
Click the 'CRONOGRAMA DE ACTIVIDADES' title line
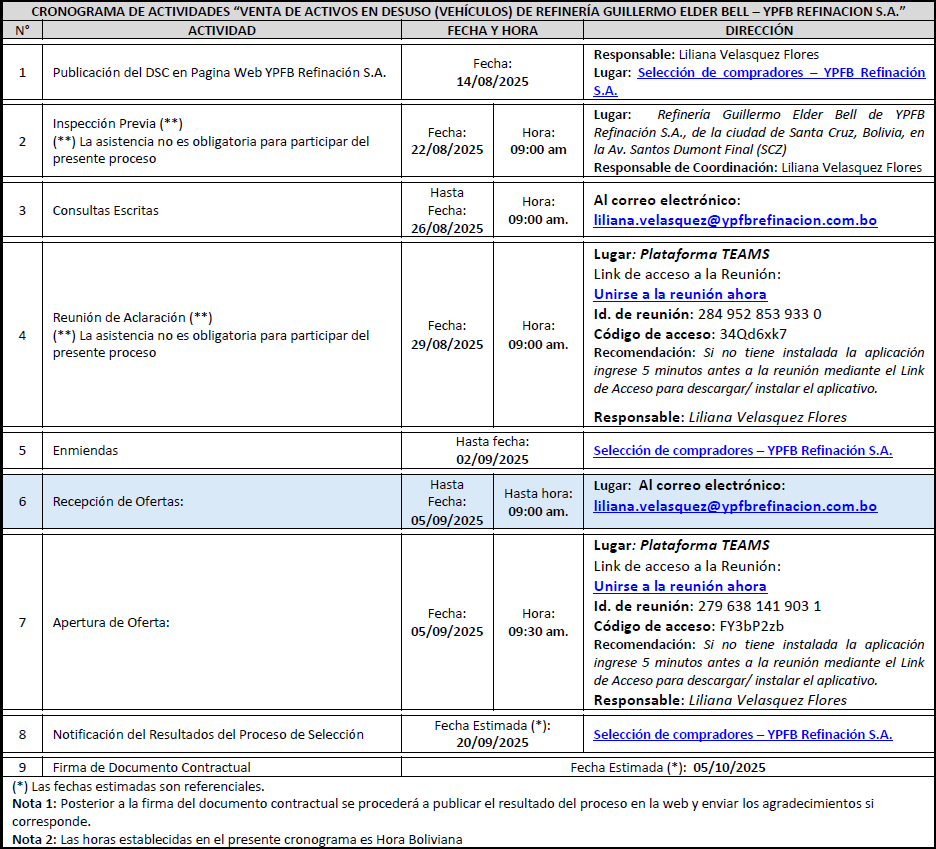pyautogui.click(x=468, y=11)
